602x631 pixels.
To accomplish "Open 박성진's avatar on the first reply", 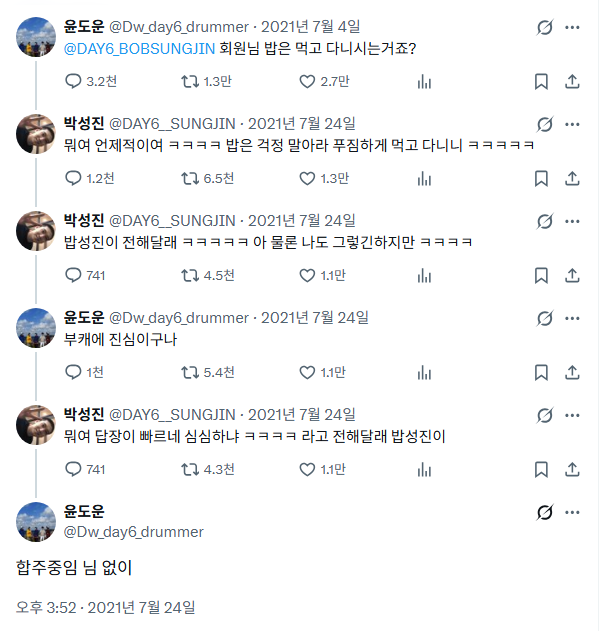I will (36, 134).
